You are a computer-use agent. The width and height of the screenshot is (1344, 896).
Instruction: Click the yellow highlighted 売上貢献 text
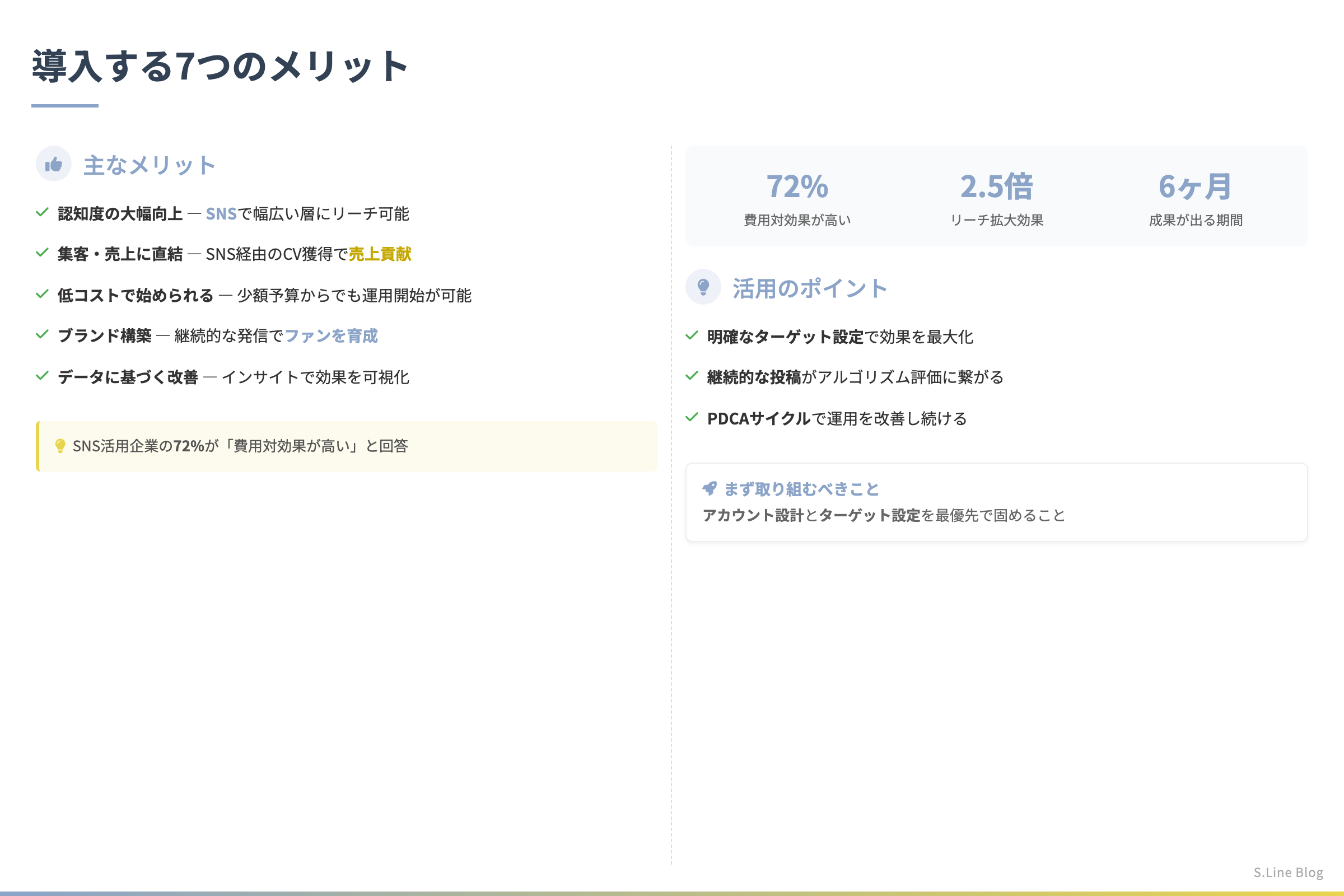pyautogui.click(x=380, y=254)
